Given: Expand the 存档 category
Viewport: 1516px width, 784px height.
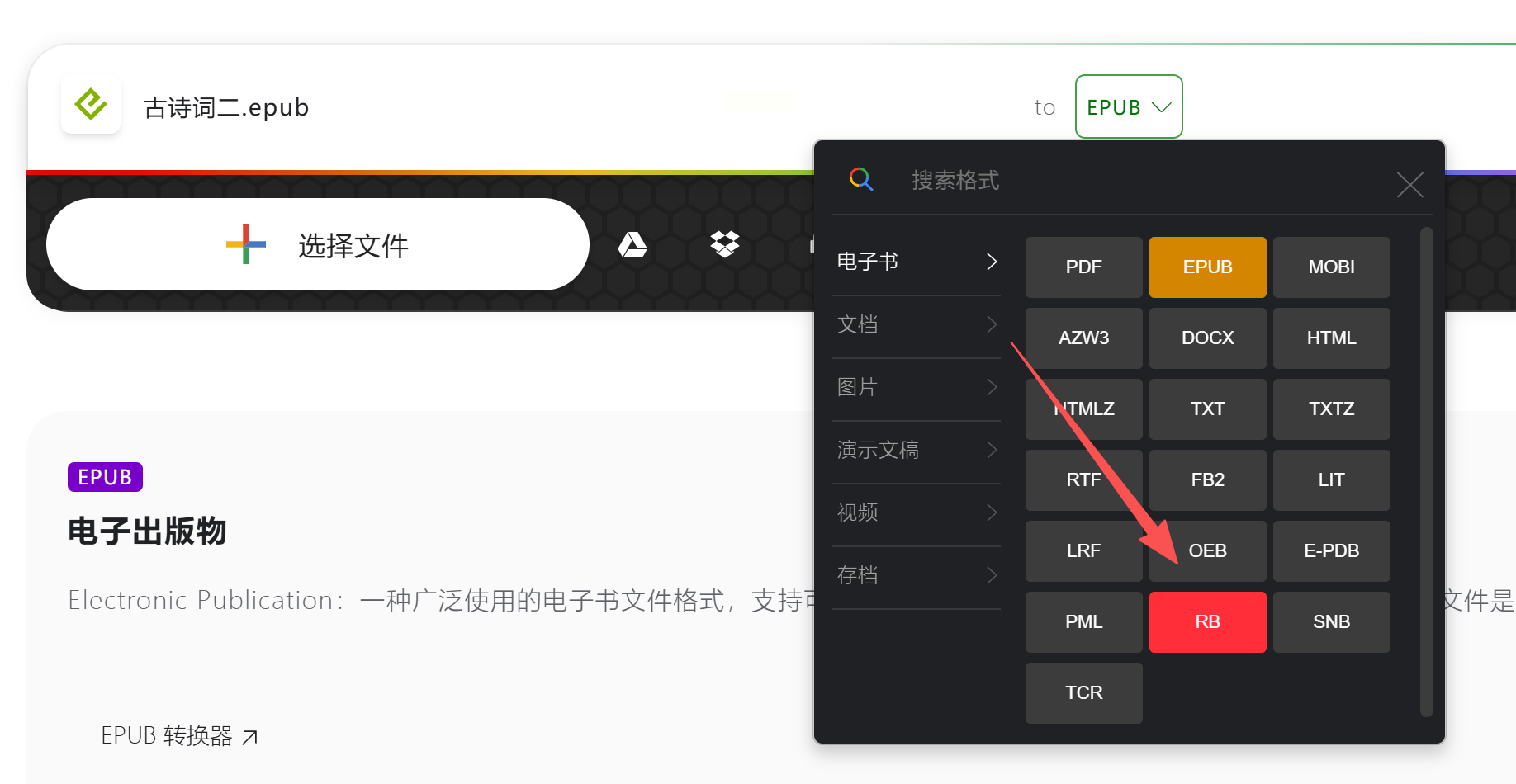Looking at the screenshot, I should coord(917,575).
